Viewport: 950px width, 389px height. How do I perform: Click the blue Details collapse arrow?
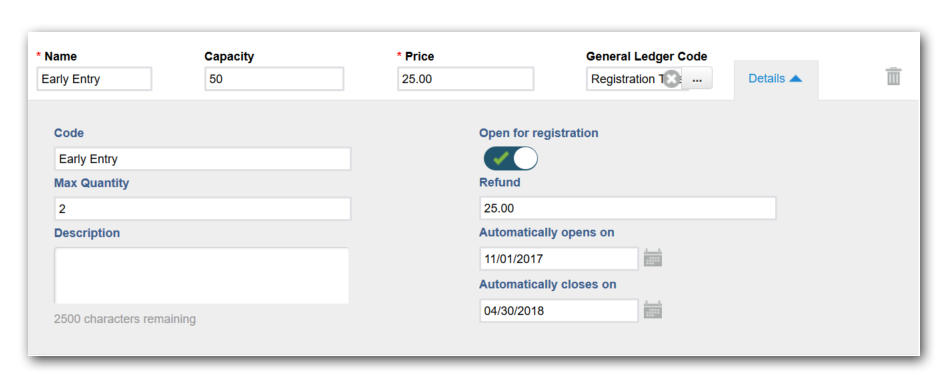796,79
